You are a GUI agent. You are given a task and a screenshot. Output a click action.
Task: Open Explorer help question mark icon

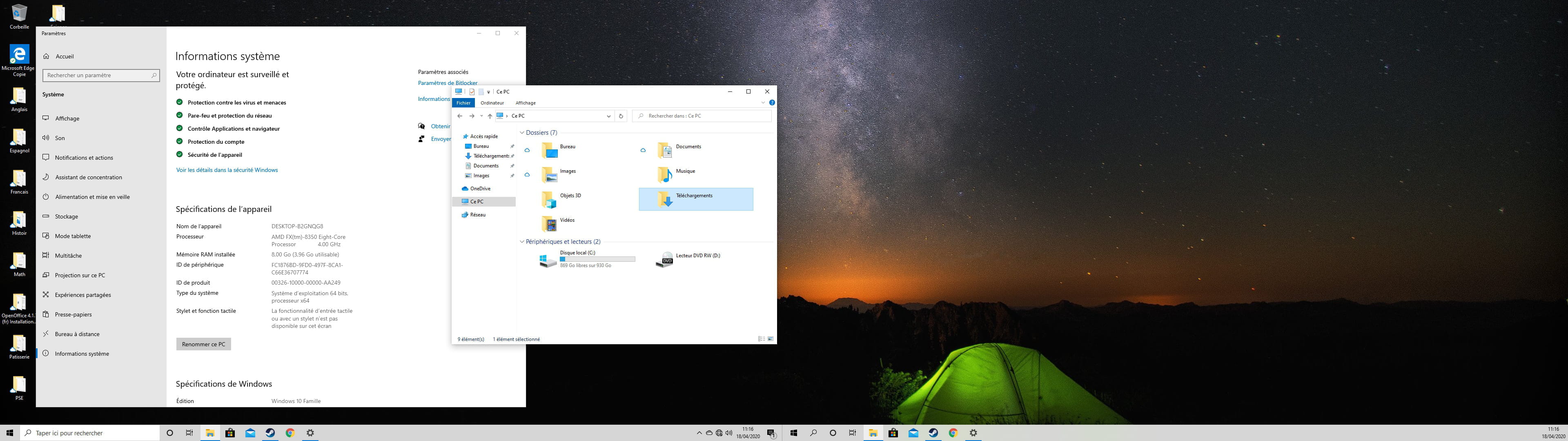772,103
